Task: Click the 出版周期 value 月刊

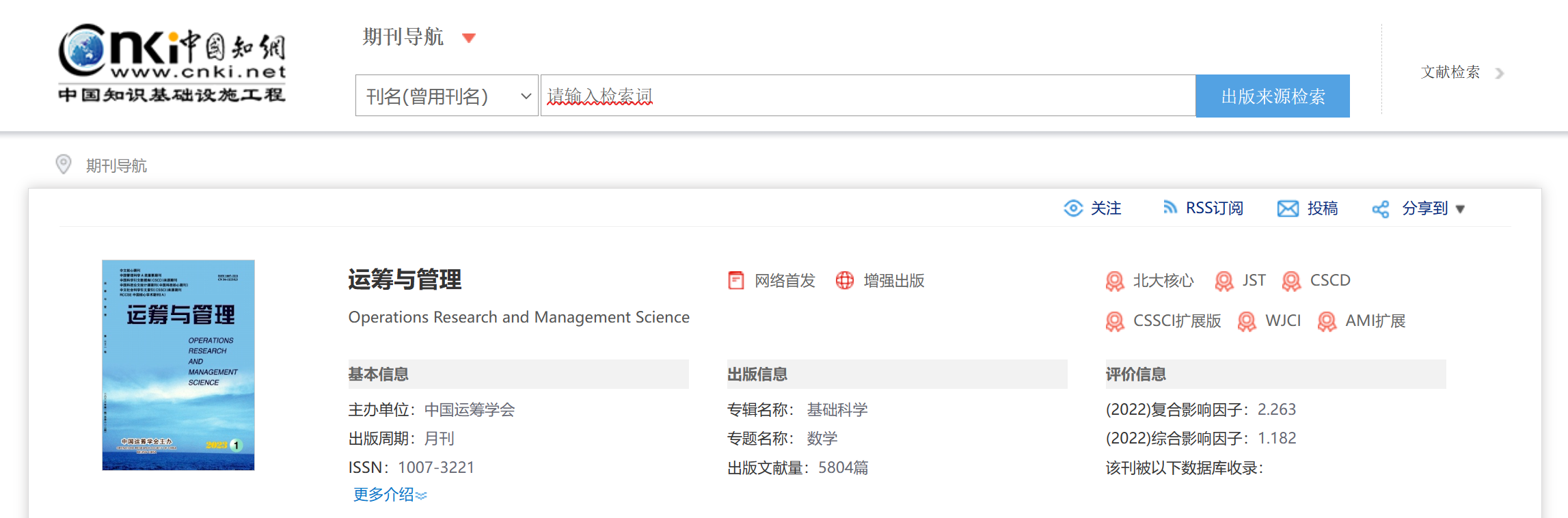Action: [440, 439]
